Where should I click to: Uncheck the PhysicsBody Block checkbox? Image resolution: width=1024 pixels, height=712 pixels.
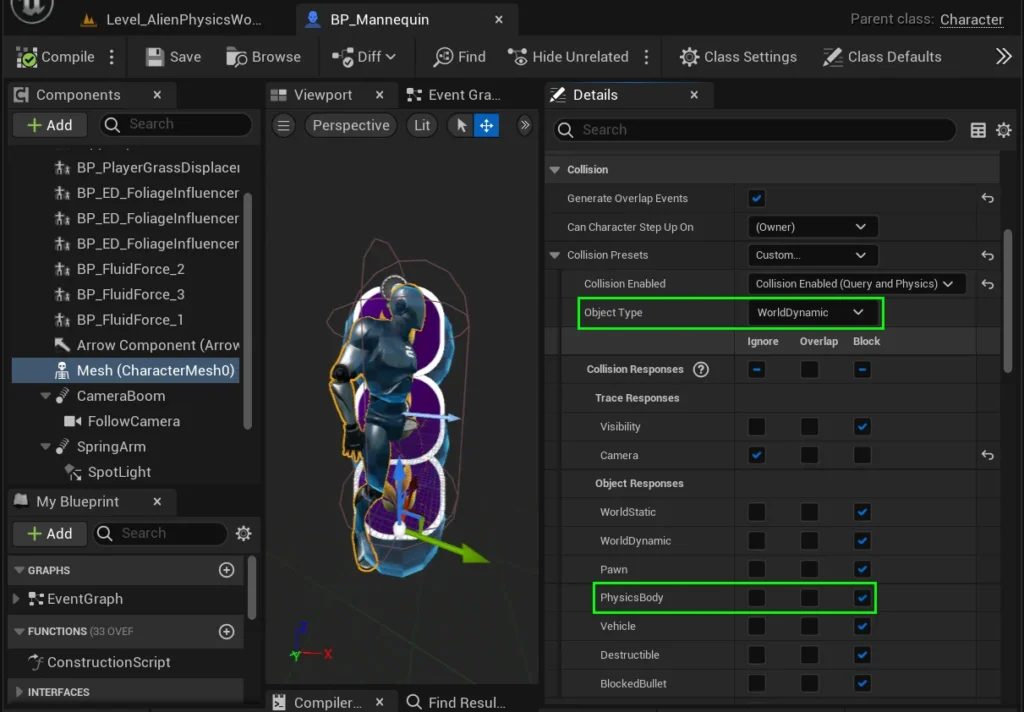coord(862,598)
